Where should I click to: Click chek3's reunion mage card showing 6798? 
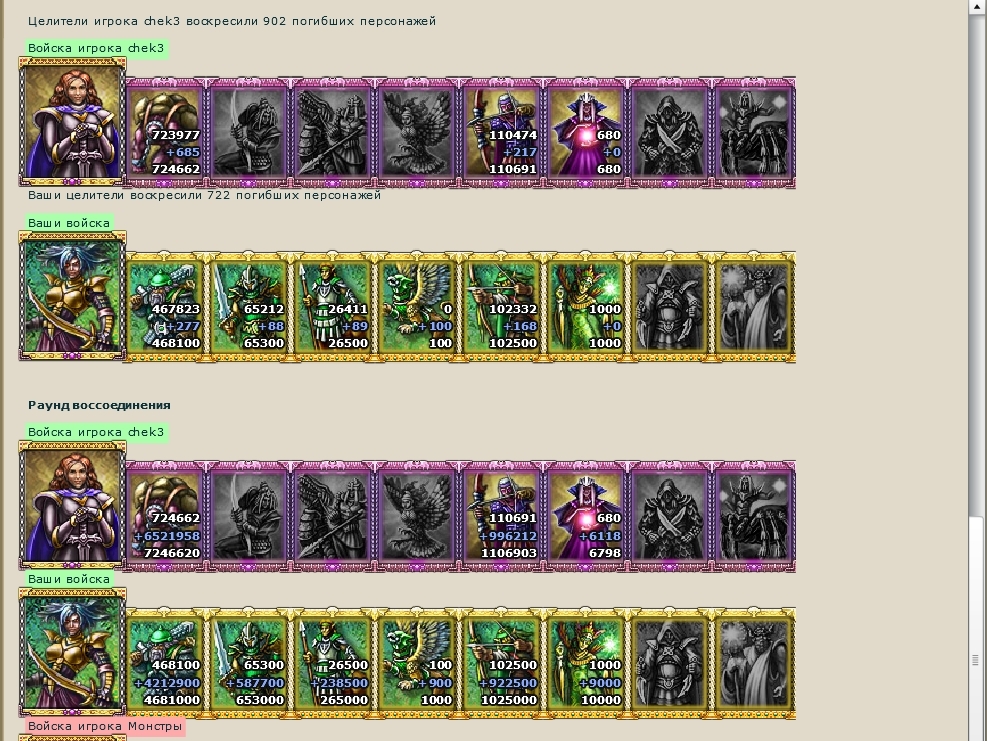pos(585,516)
